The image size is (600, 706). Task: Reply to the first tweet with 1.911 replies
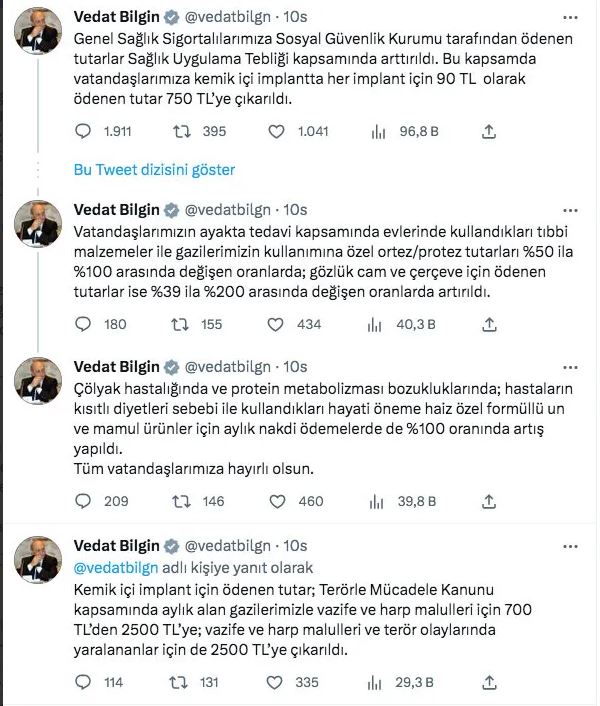click(x=83, y=131)
